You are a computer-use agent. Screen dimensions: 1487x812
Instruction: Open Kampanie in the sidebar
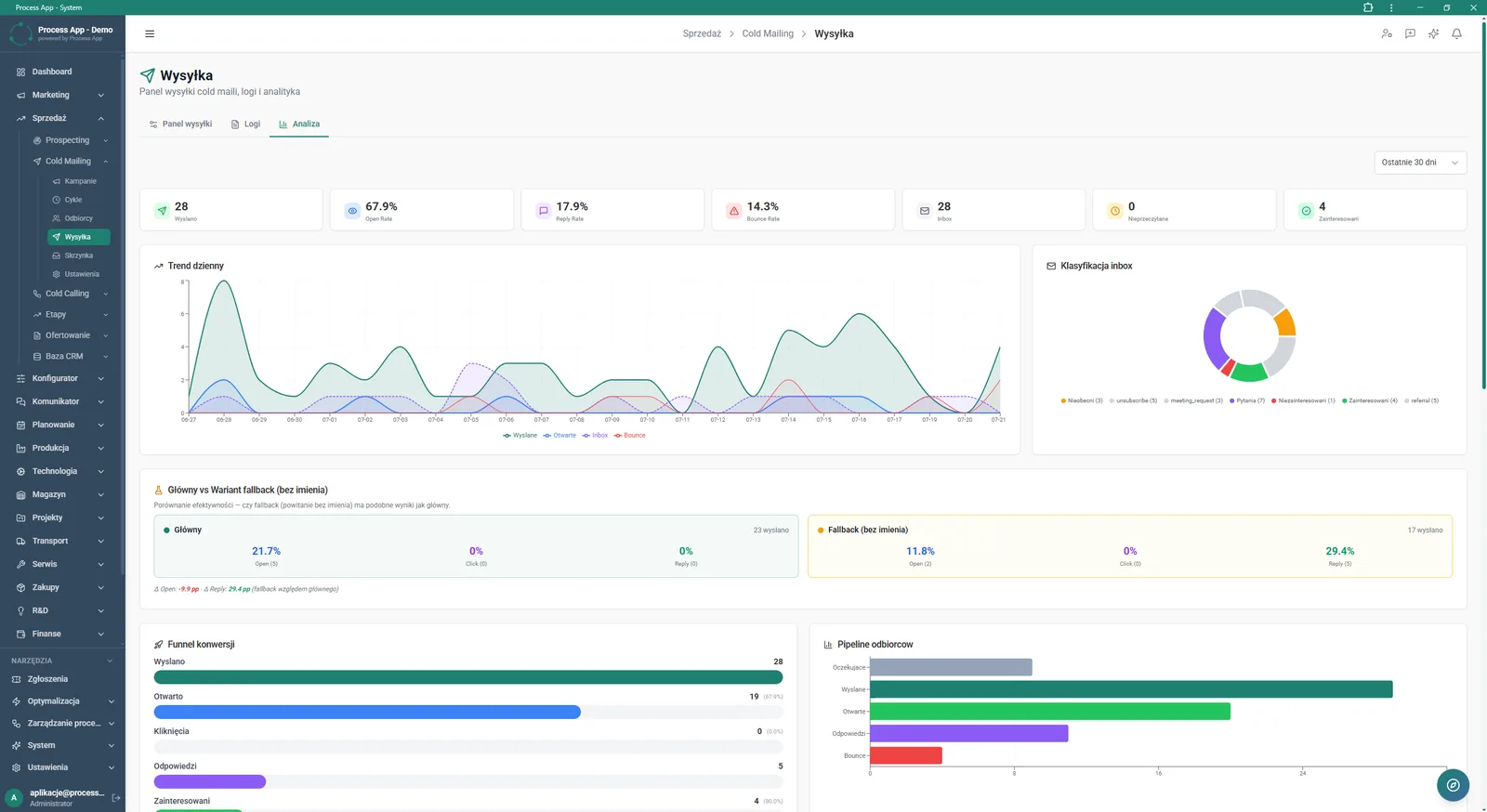click(80, 181)
